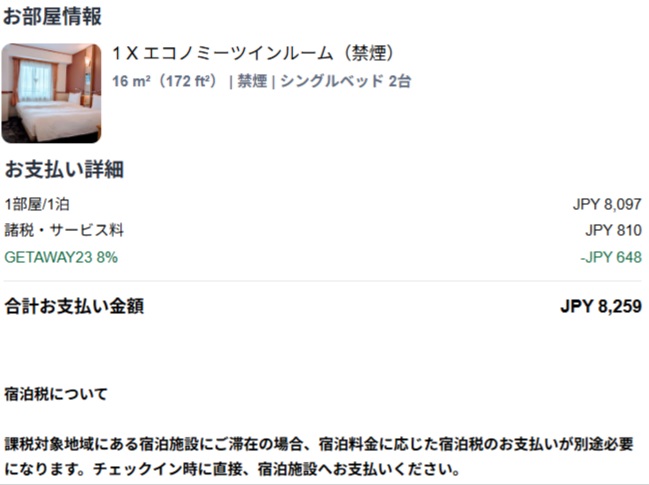Viewport: 649px width, 485px height.
Task: Select the JPY 8,259 total amount
Action: (601, 307)
